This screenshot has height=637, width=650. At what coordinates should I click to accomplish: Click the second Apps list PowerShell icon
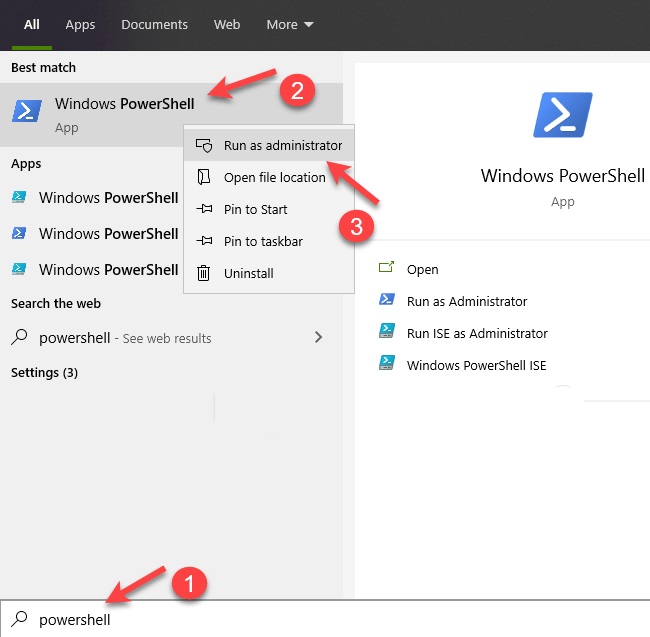pos(19,233)
